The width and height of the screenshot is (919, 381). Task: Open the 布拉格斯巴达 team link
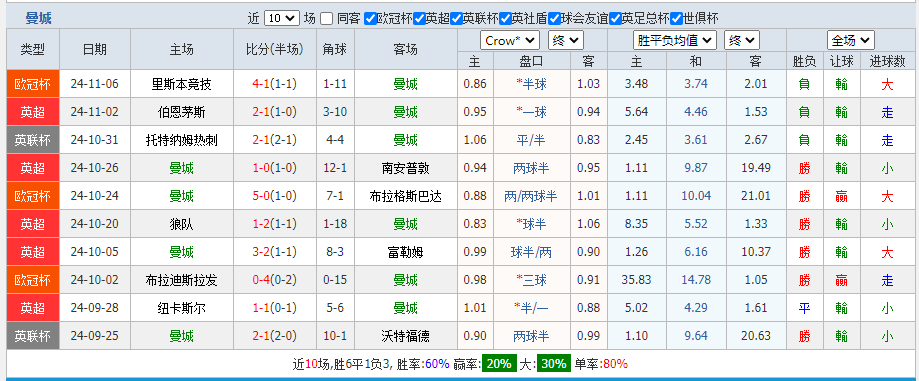pos(405,196)
